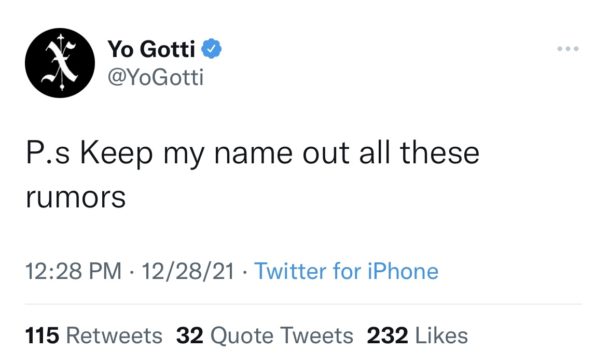Click the 12/28/21 date
The image size is (595, 364).
coord(188,271)
